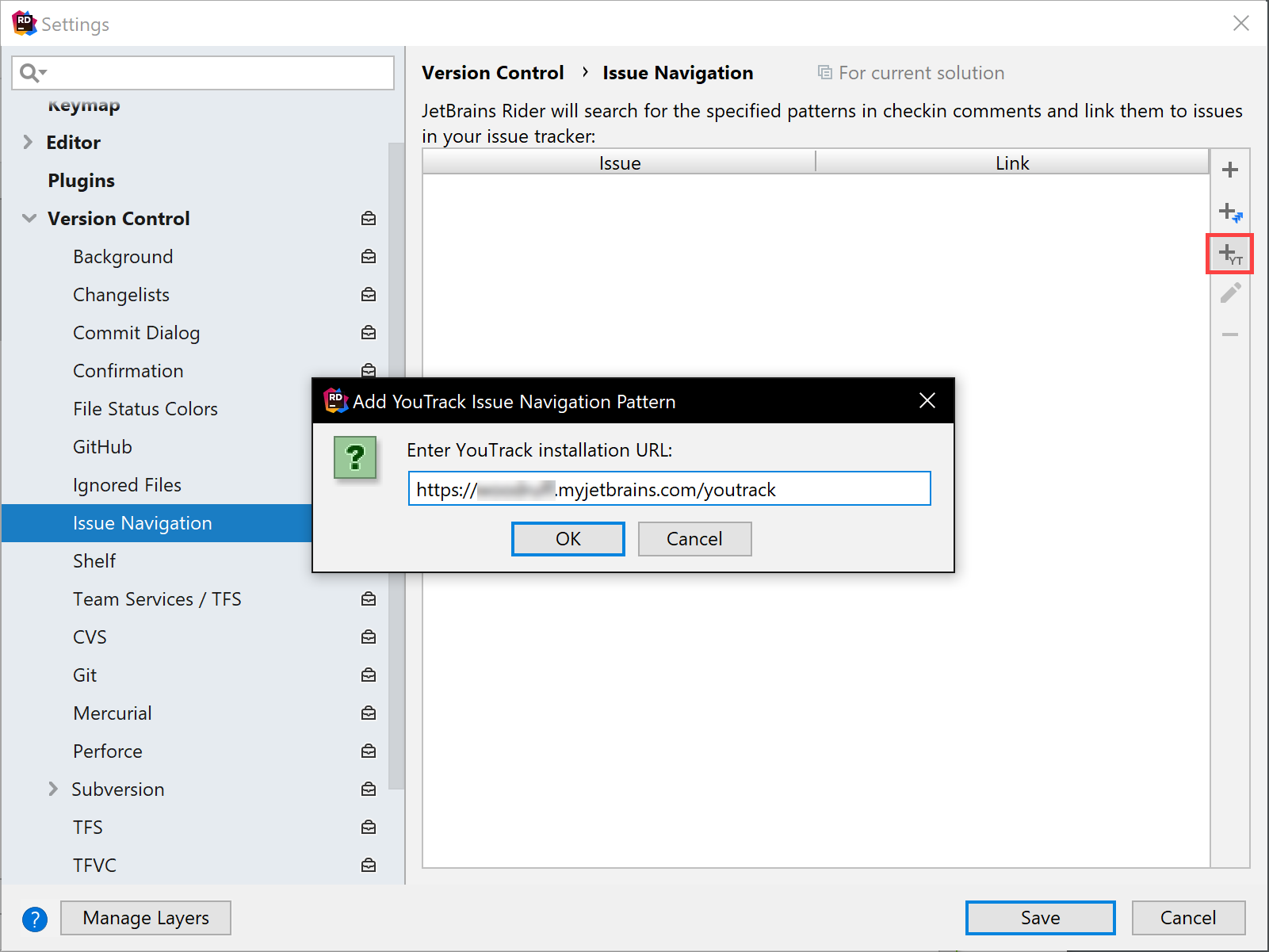Open Confirmation settings page
The width and height of the screenshot is (1269, 952).
click(x=128, y=371)
